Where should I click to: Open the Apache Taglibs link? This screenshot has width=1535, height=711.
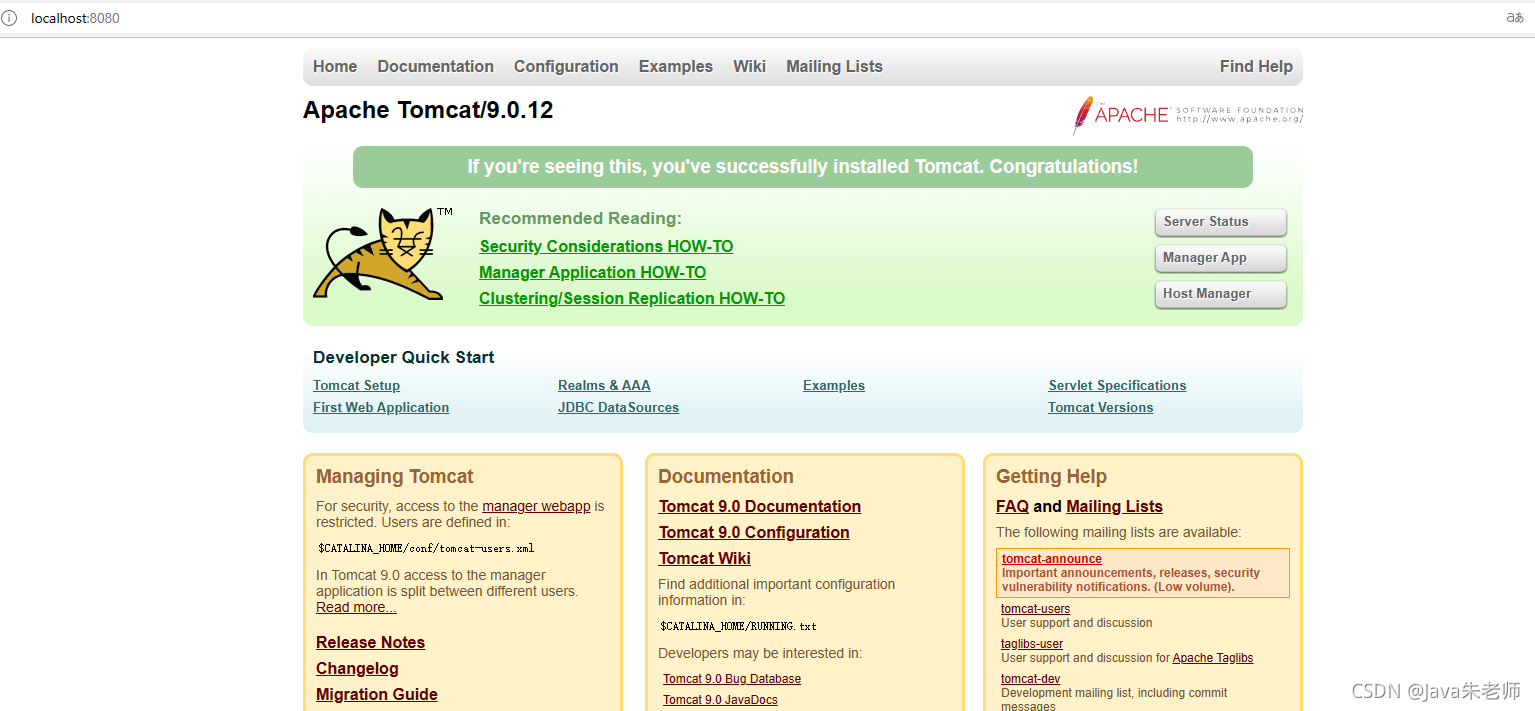[1213, 658]
